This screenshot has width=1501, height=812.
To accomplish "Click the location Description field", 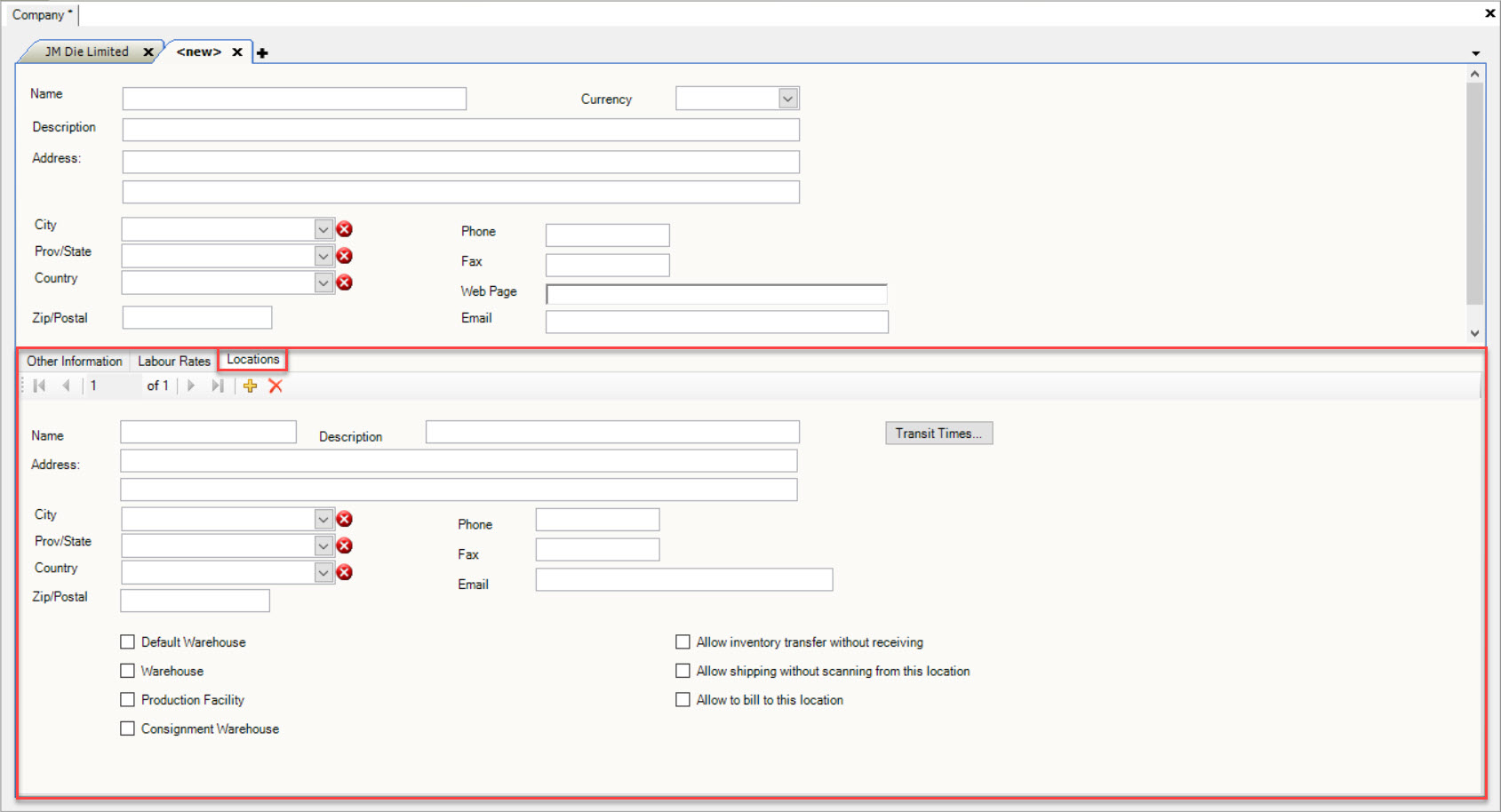I will tap(612, 432).
